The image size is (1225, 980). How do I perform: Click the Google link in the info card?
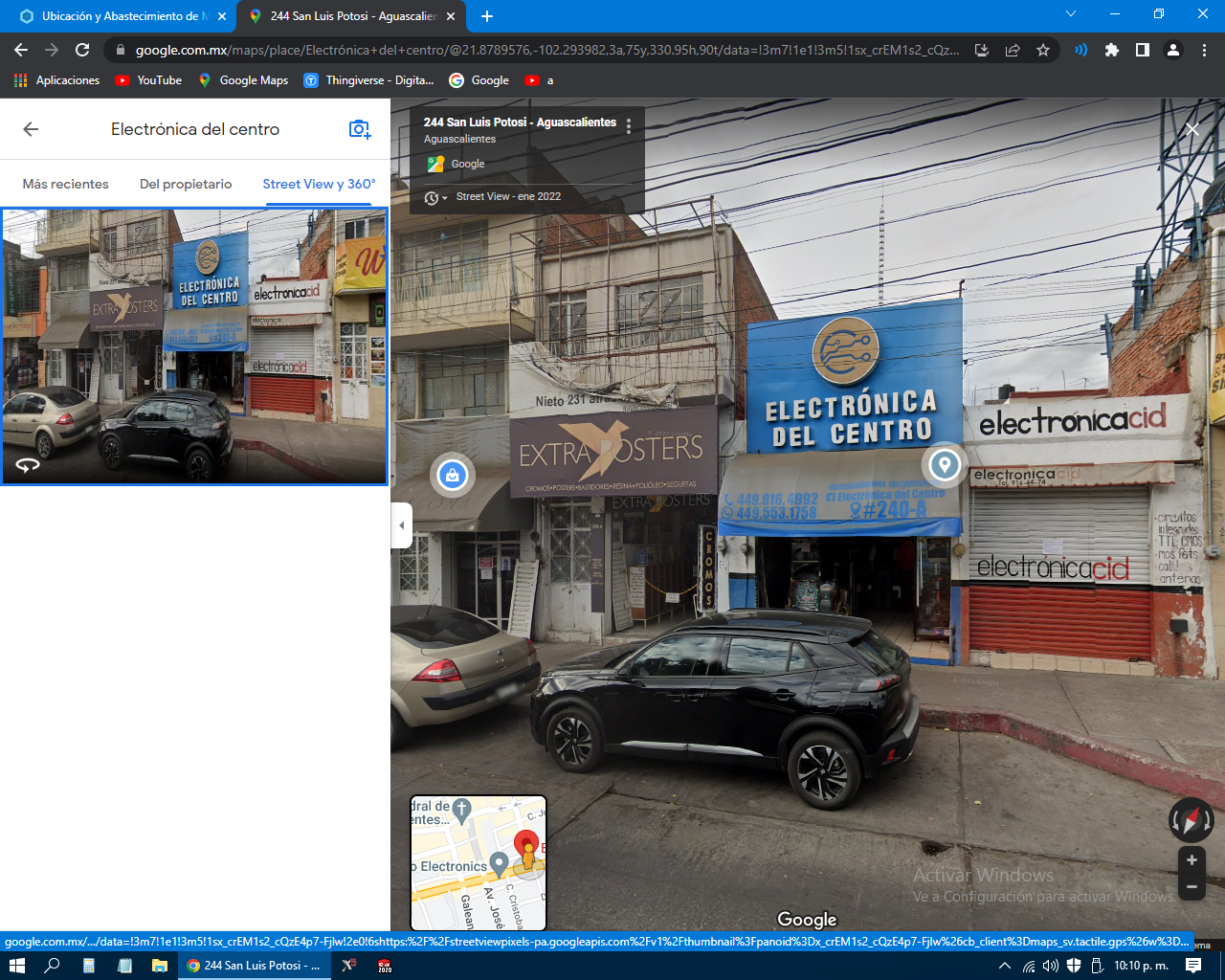click(468, 164)
